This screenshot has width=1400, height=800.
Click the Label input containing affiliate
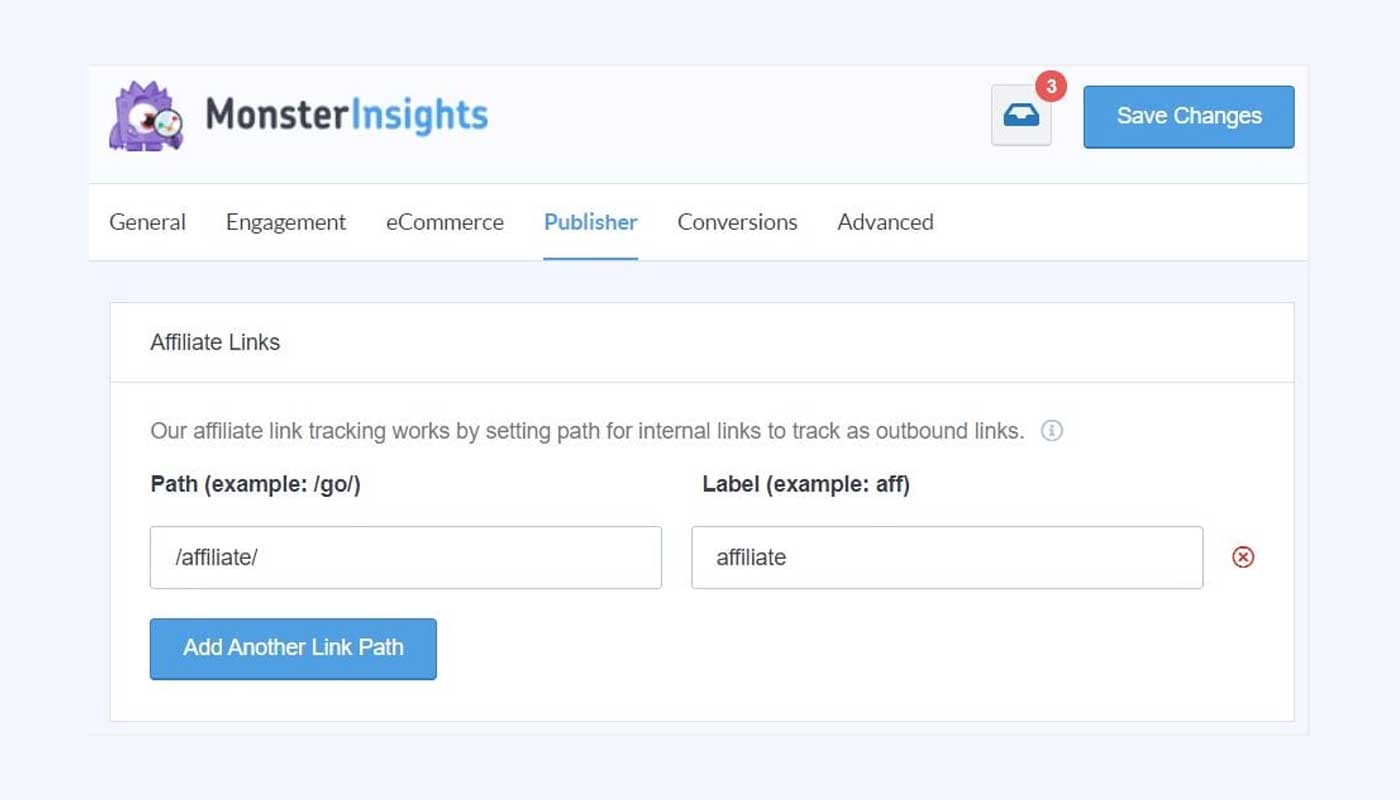[x=946, y=557]
